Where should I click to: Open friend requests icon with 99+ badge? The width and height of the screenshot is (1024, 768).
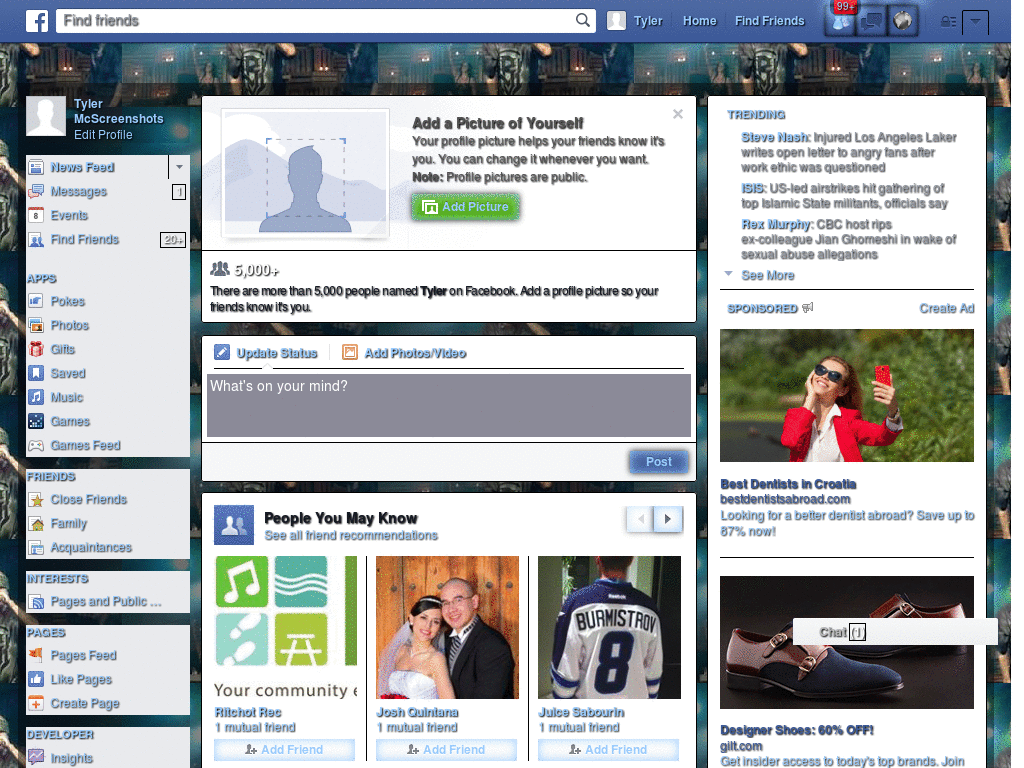[x=840, y=21]
